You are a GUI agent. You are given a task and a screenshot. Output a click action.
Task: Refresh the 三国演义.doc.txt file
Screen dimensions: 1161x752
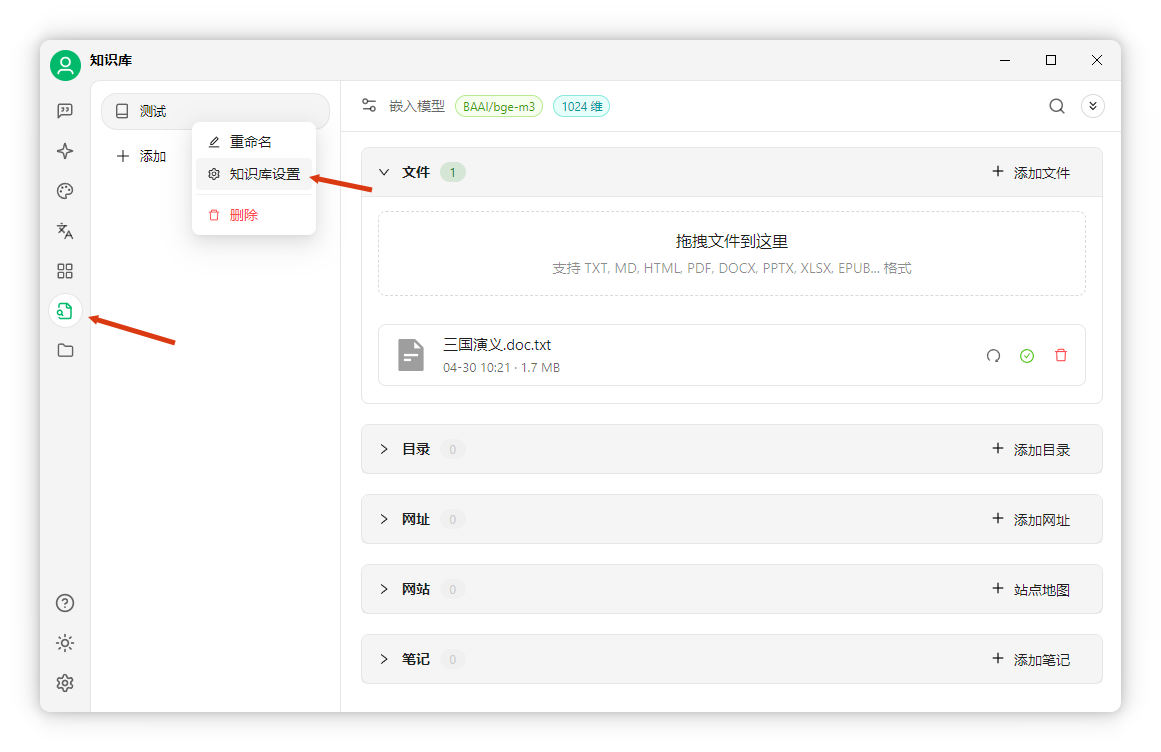point(994,356)
